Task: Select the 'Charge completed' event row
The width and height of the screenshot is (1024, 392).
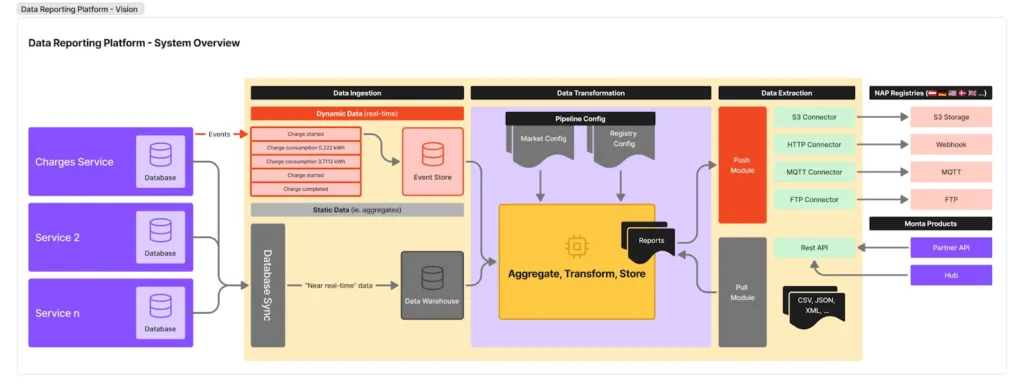Action: (306, 189)
